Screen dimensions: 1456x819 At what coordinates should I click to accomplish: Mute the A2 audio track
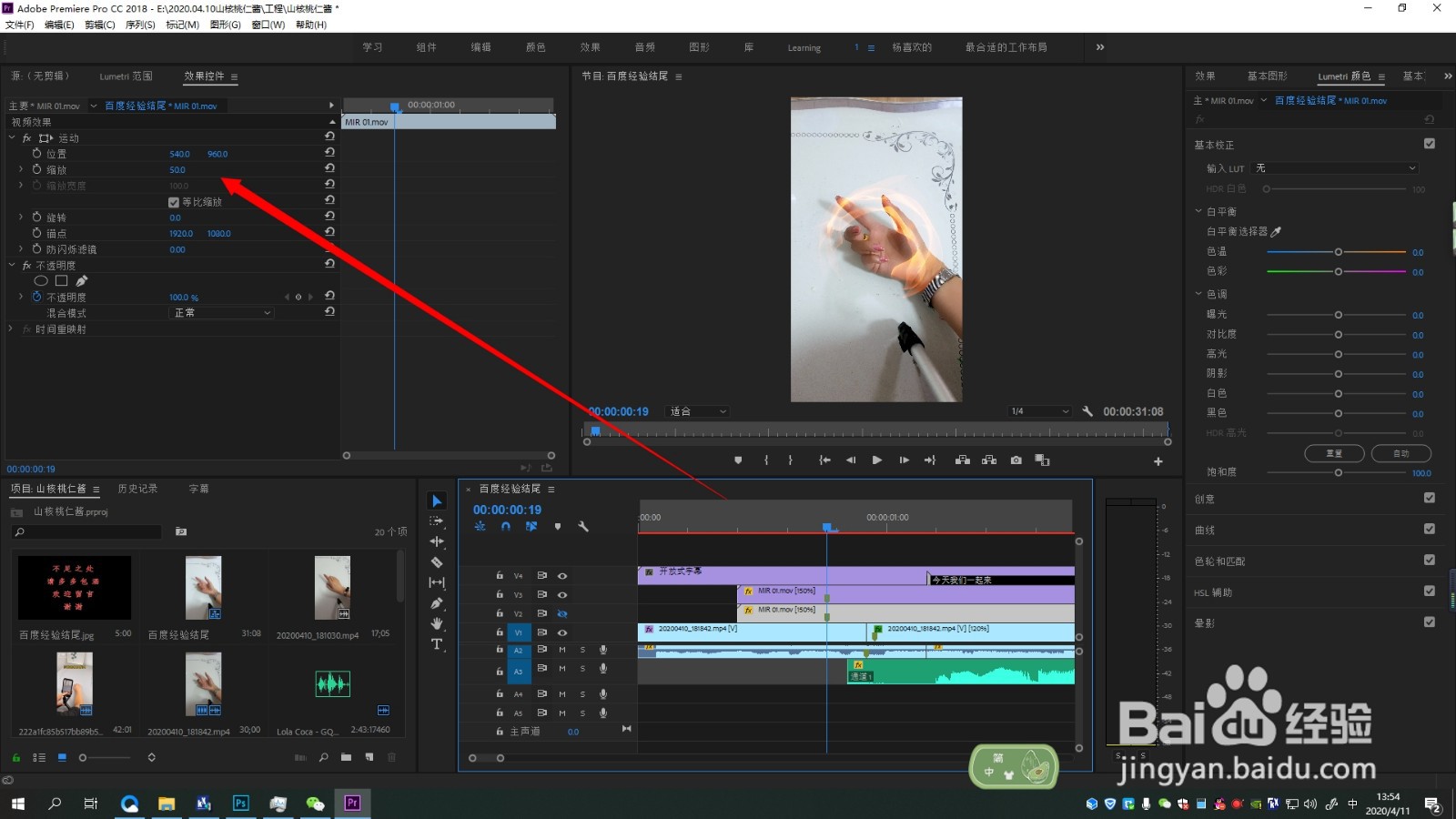562,650
